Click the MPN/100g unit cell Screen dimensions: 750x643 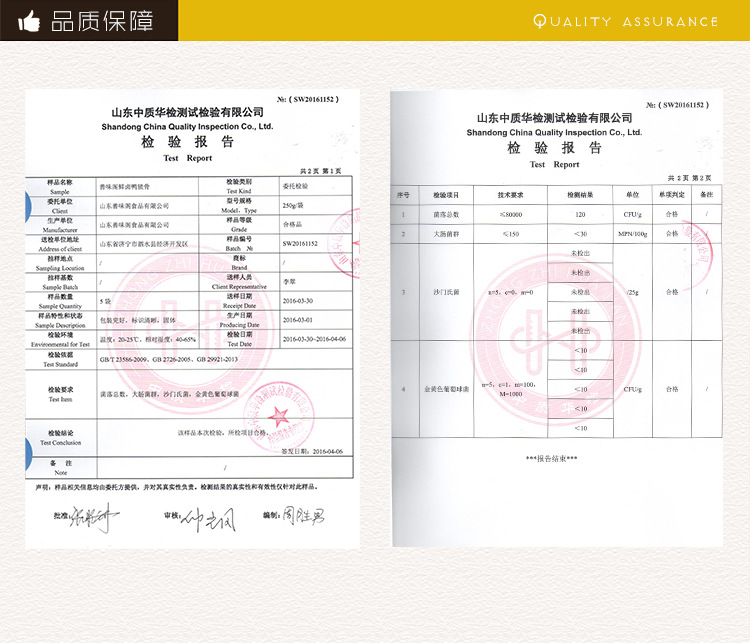point(632,234)
